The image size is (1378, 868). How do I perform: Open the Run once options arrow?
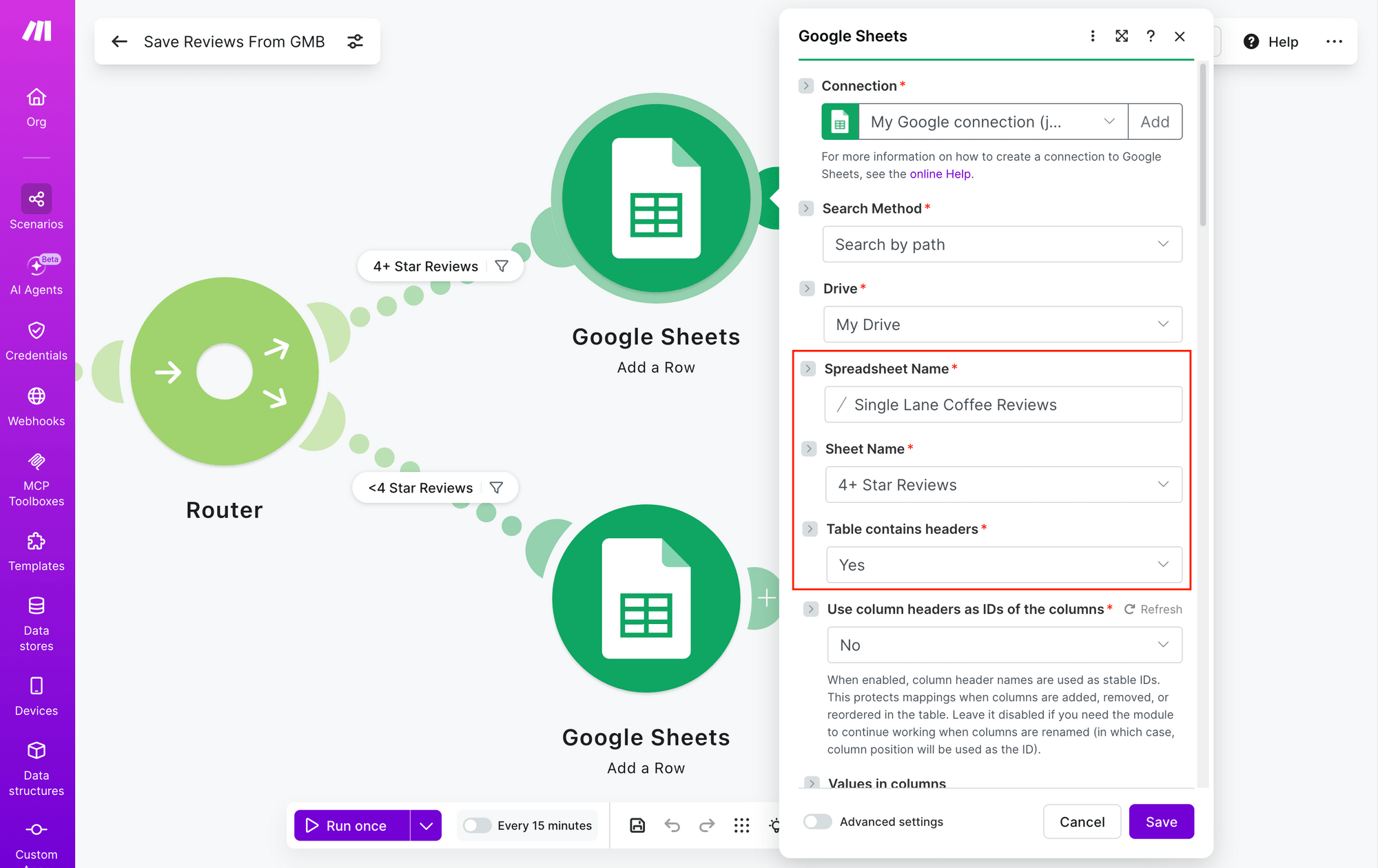(x=426, y=825)
